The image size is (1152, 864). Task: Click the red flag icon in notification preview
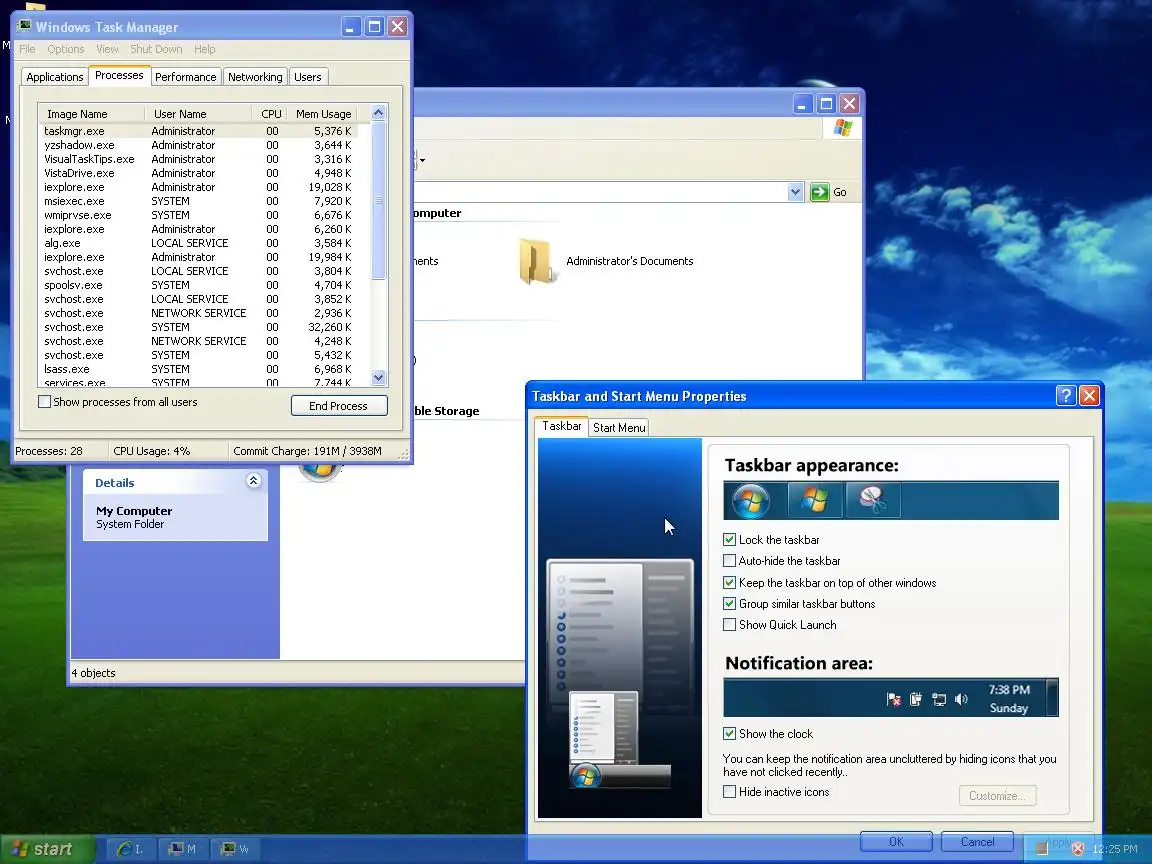click(x=893, y=699)
